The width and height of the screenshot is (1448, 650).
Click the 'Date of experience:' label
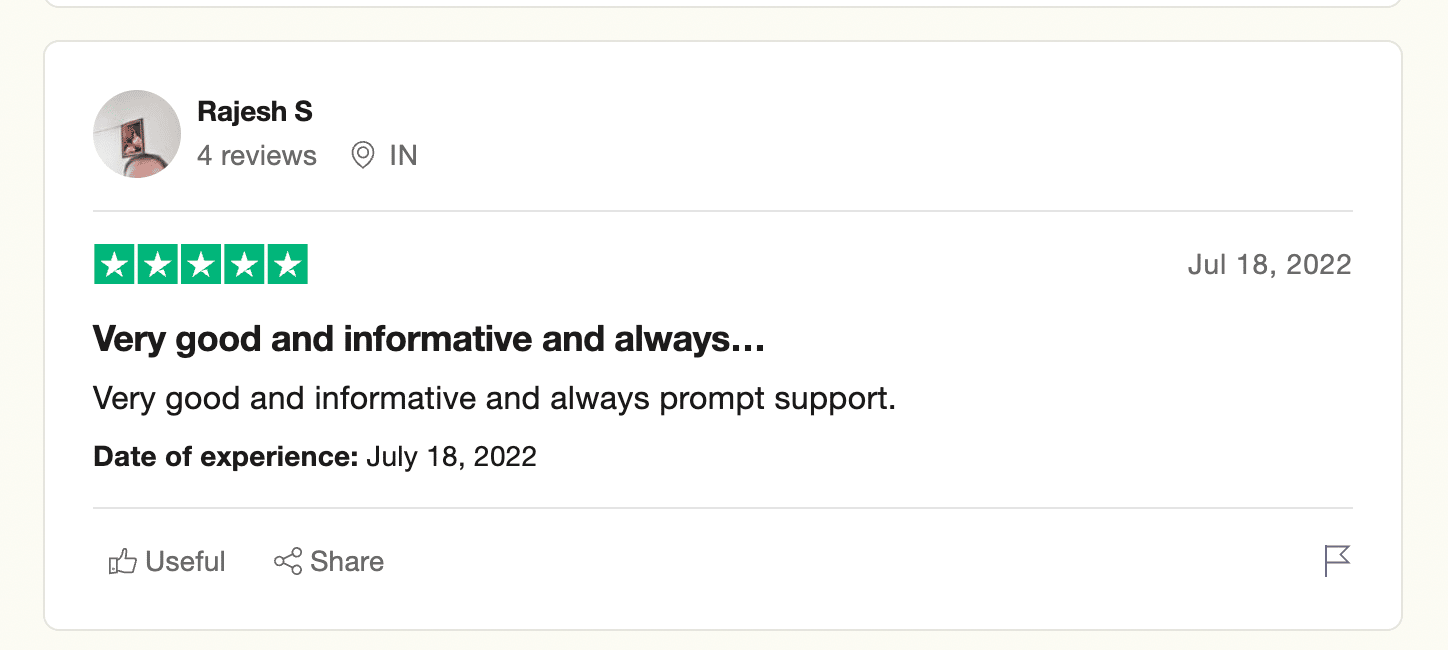click(225, 457)
